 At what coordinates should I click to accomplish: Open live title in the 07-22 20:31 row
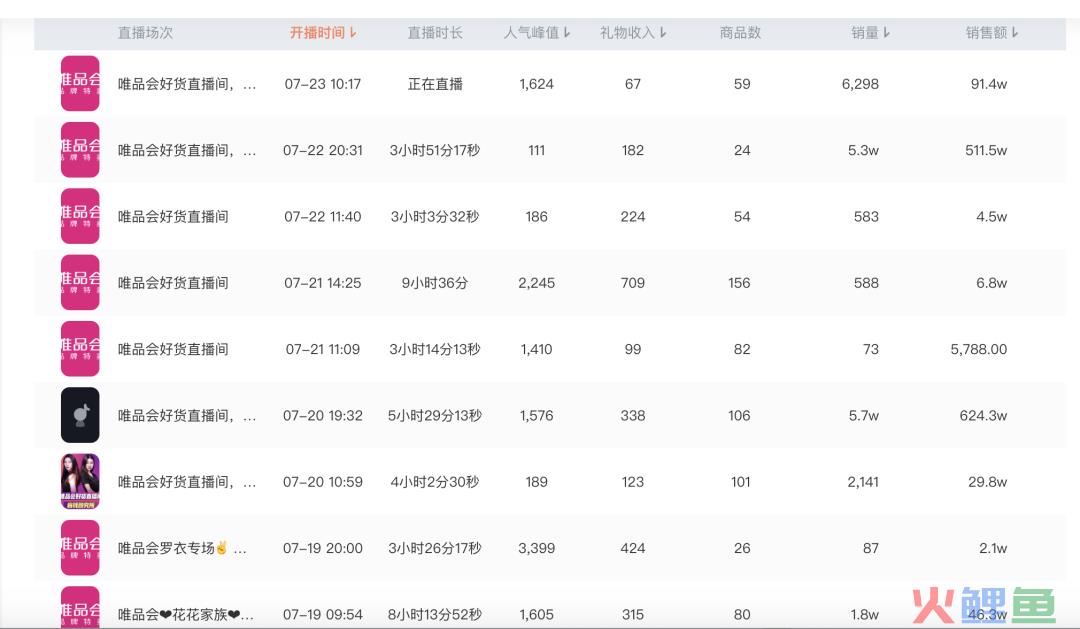[187, 150]
